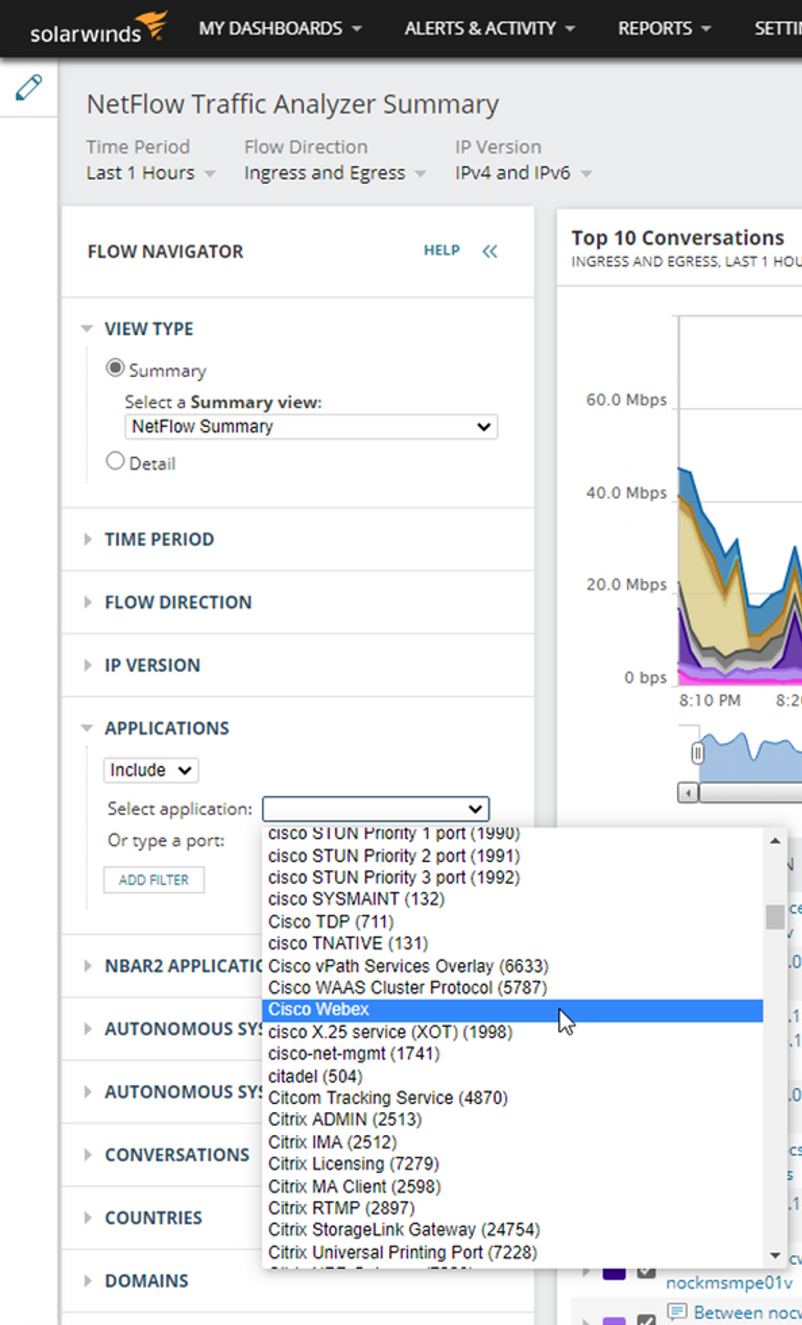The image size is (802, 1325).
Task: Select 'Citrix StorageLink Gateway (24754)'
Action: point(513,1230)
